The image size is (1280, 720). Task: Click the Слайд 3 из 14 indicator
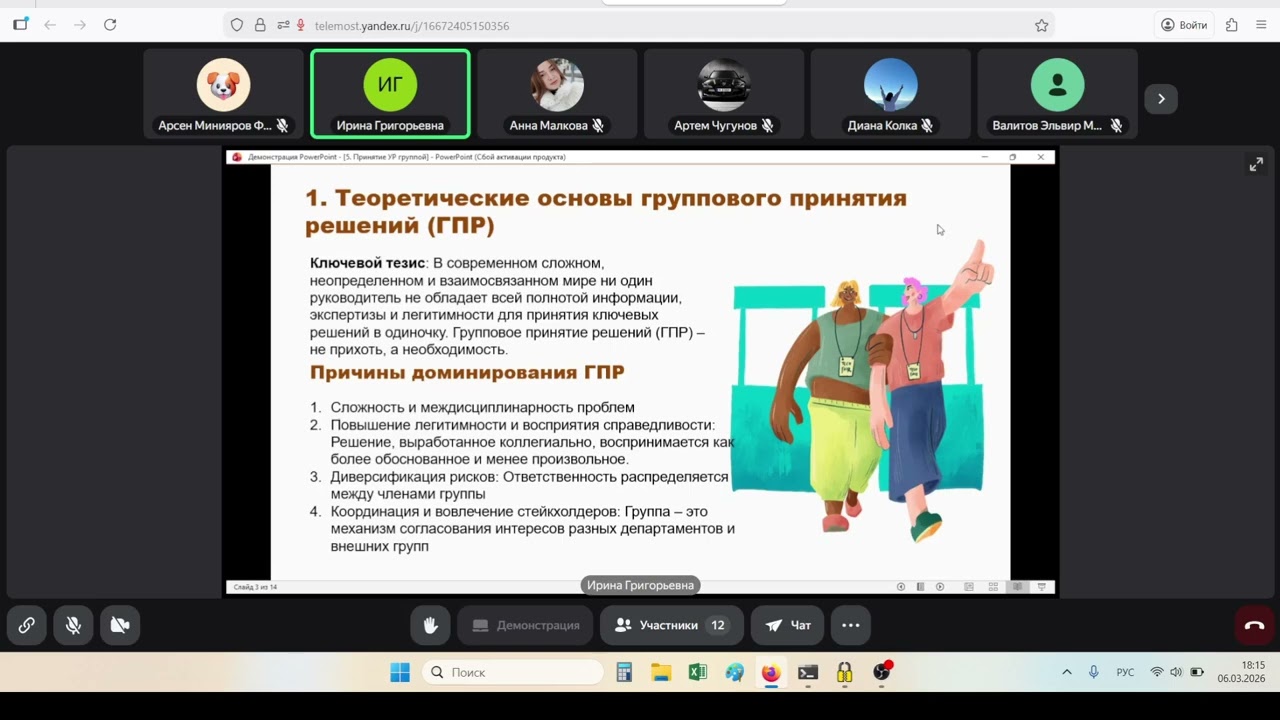[255, 587]
